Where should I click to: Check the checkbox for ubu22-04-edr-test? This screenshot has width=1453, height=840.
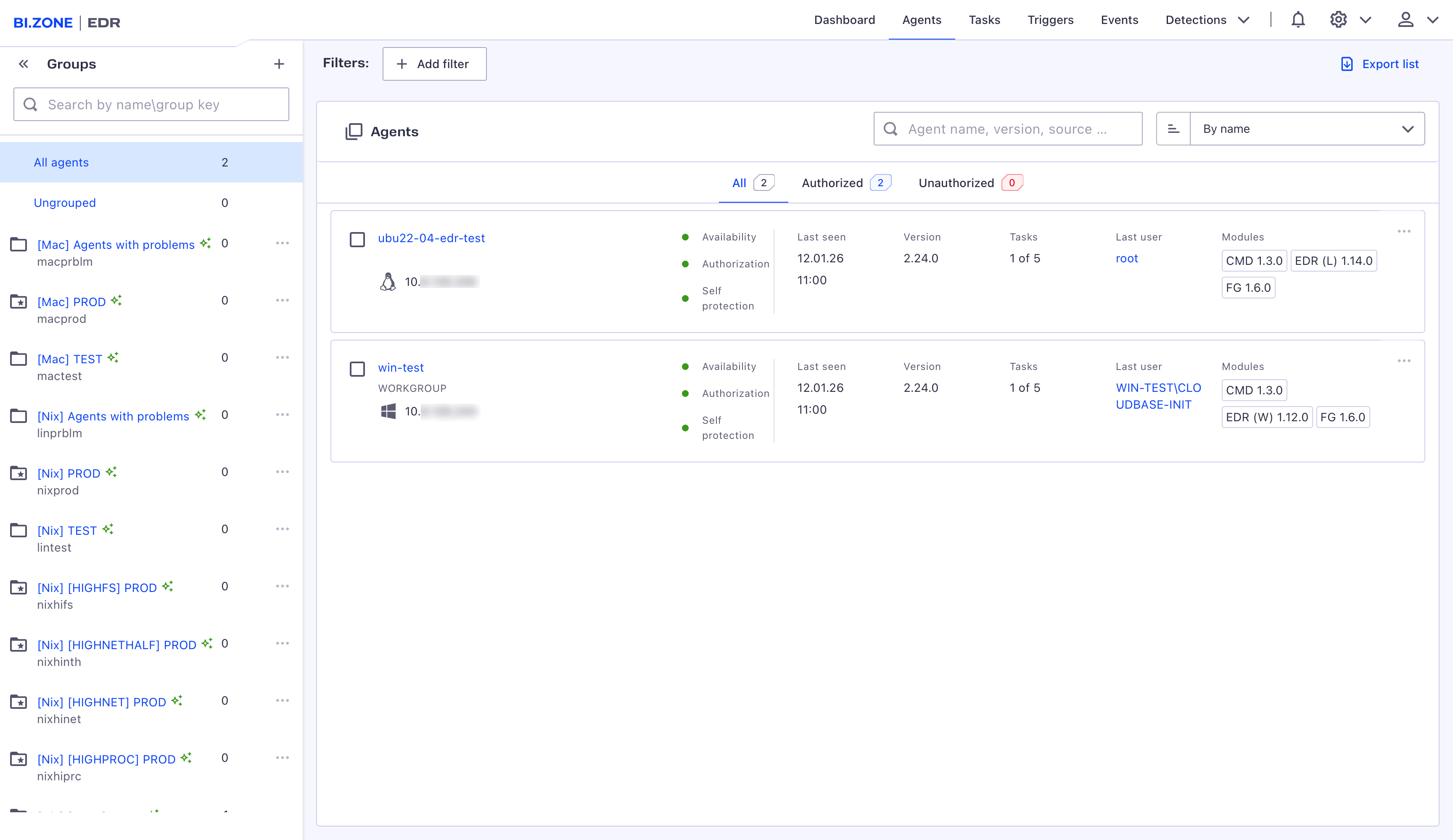click(x=357, y=239)
